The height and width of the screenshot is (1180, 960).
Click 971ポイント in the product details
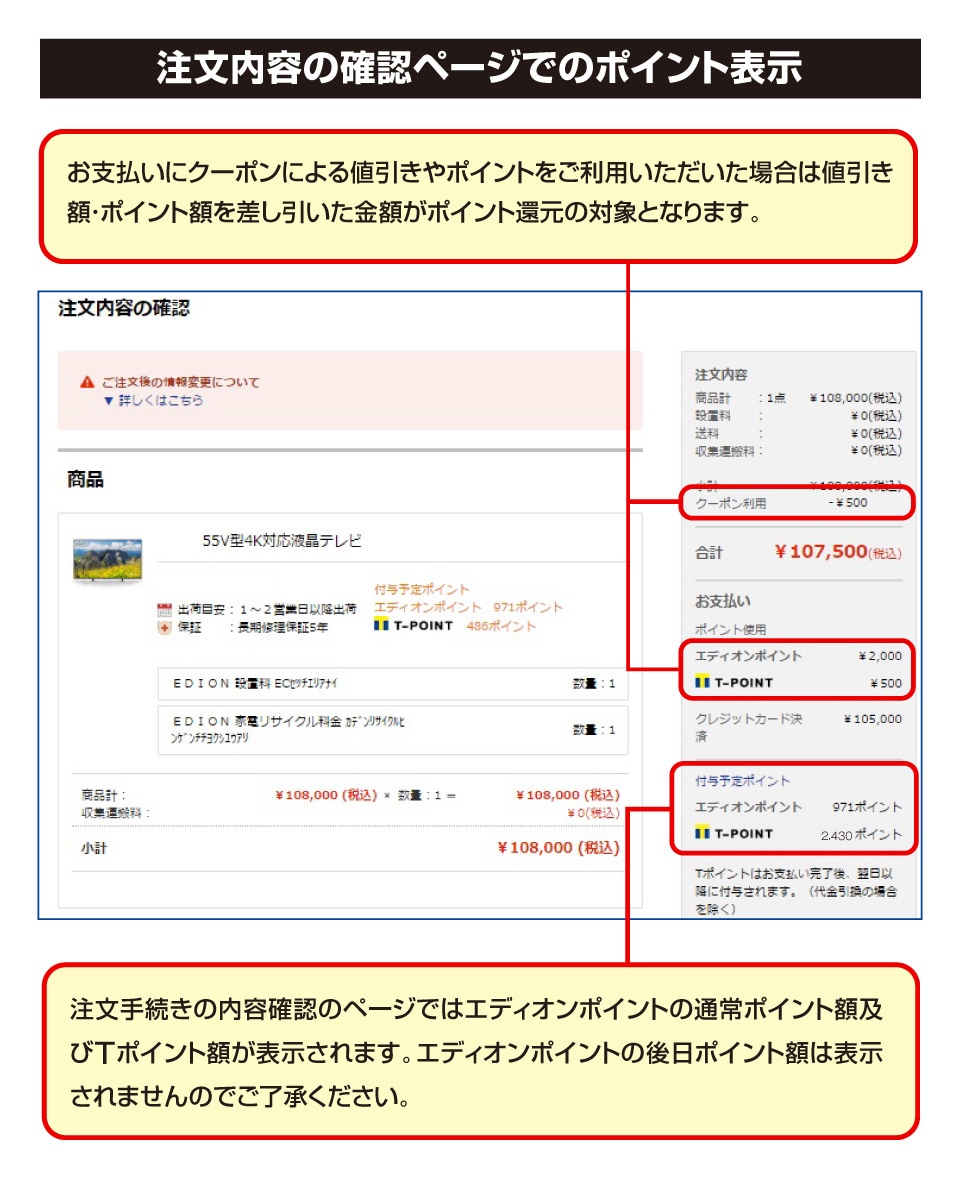point(528,607)
